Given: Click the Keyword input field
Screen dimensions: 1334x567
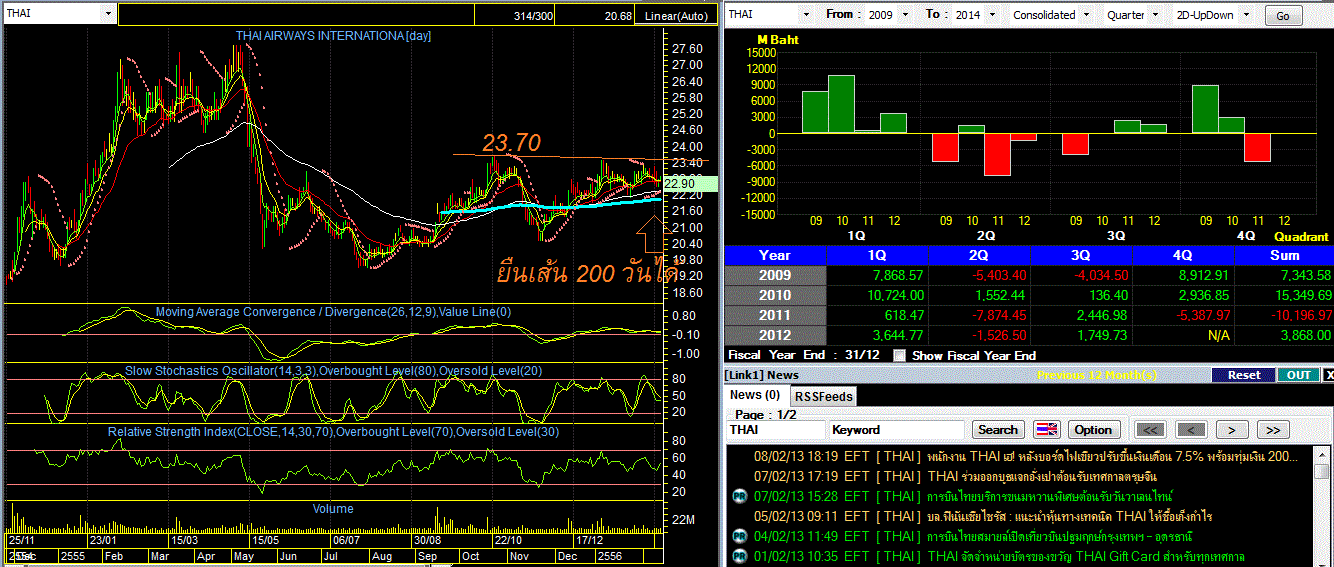Looking at the screenshot, I should (x=897, y=430).
